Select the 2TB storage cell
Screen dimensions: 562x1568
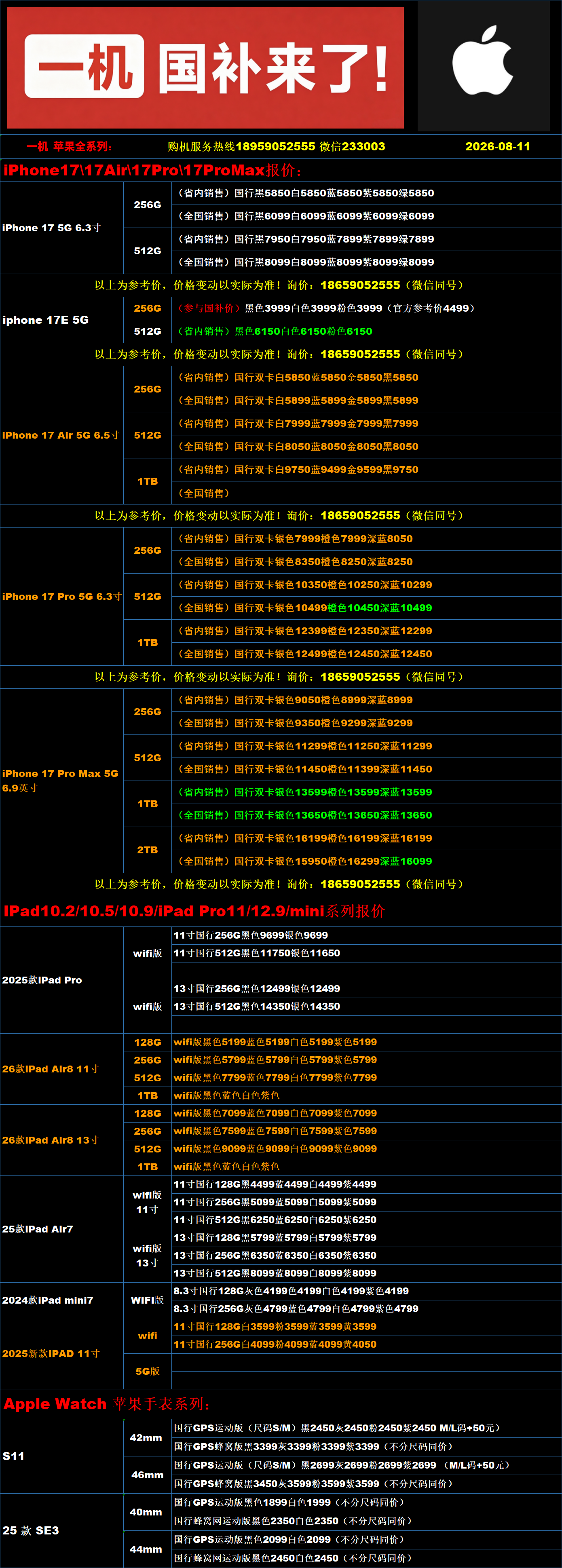pos(147,850)
